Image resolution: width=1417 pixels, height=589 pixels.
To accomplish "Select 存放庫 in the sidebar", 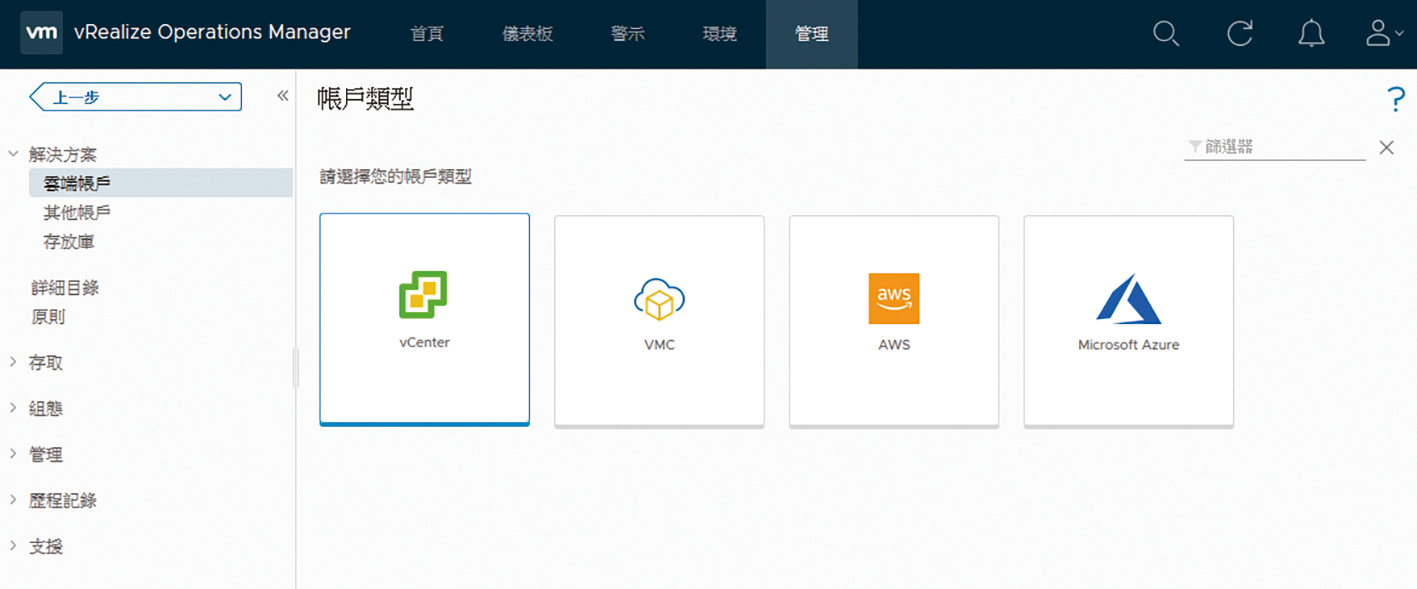I will 69,242.
